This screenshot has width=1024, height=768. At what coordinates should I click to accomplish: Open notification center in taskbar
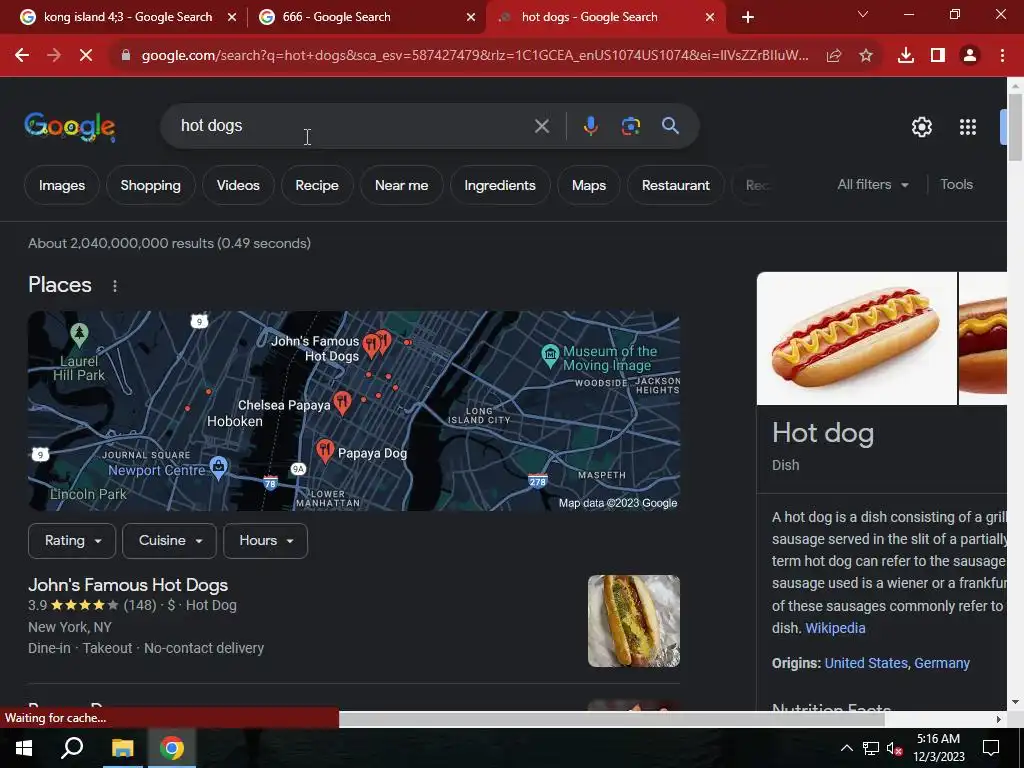click(991, 748)
